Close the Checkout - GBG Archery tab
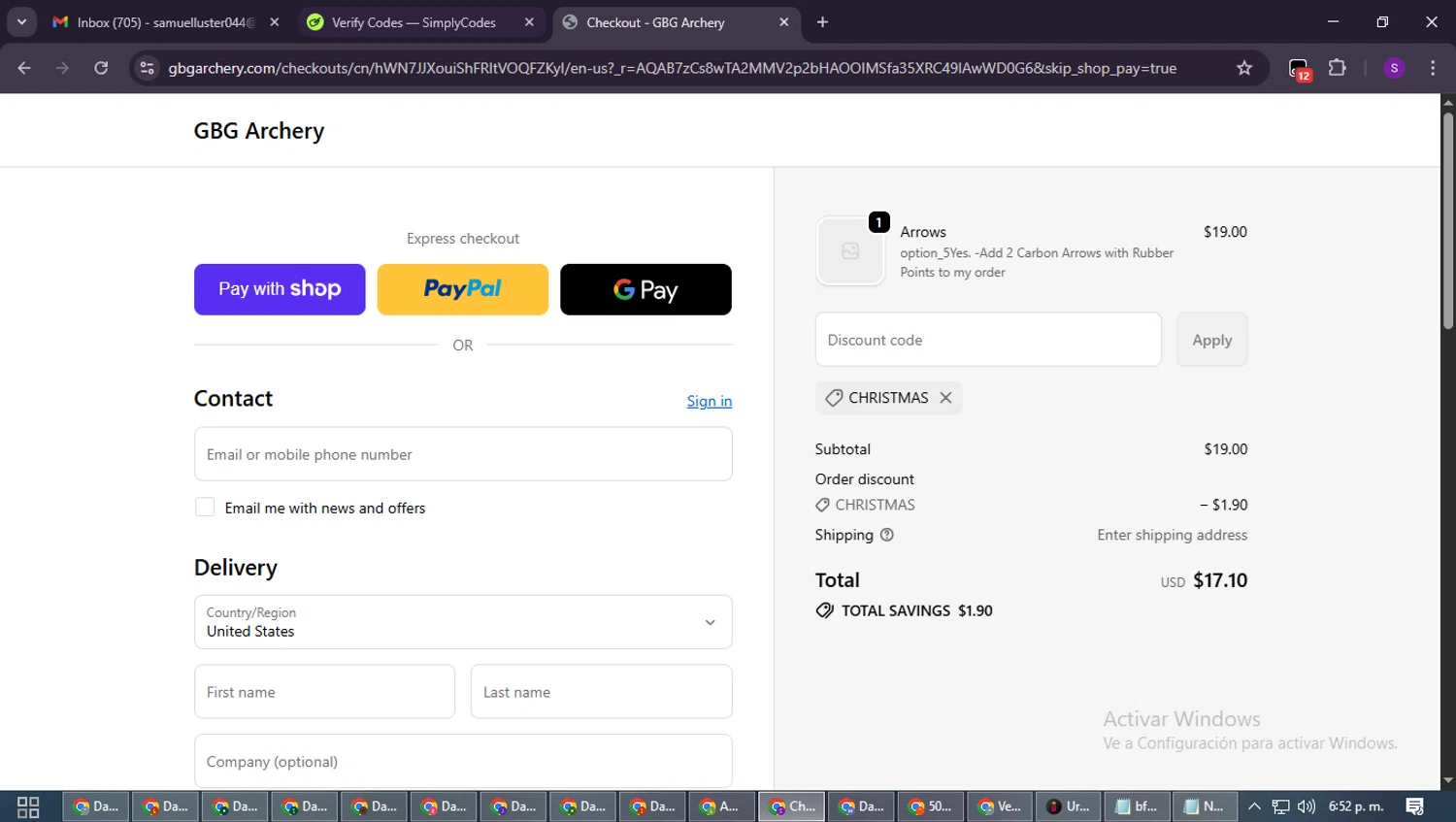Screen dimensions: 1456x822 (784, 22)
